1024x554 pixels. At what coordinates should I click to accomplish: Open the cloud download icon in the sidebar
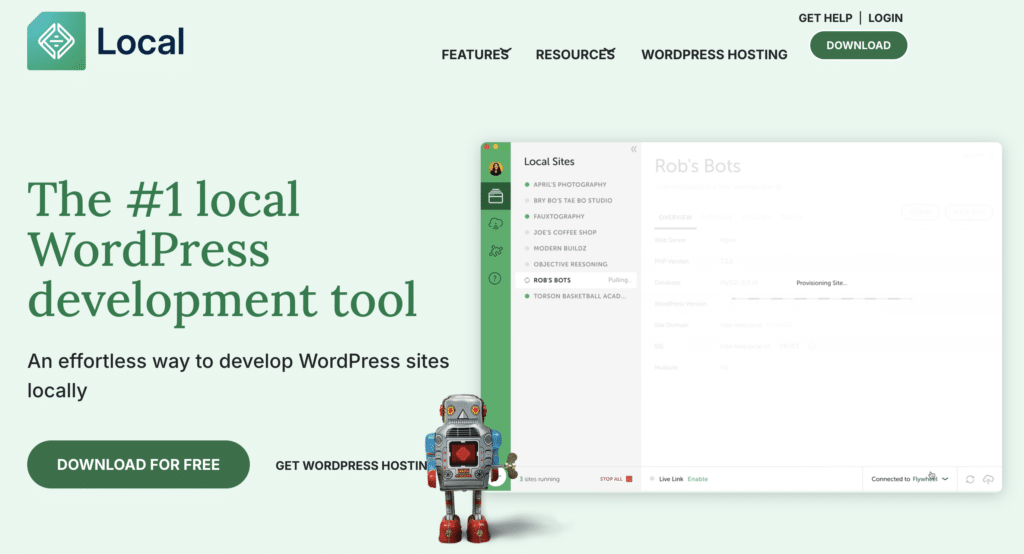(495, 224)
